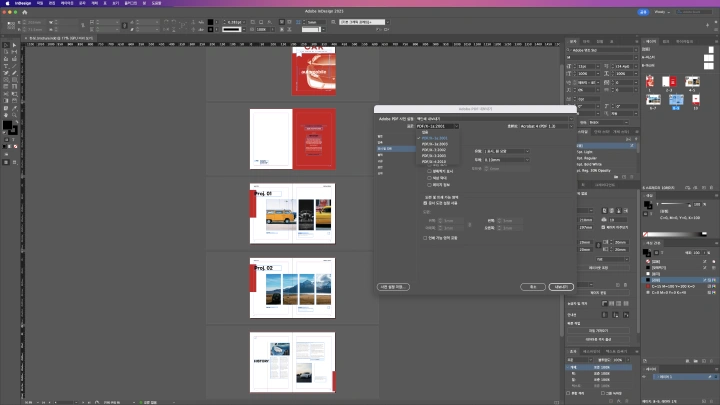The image size is (720, 405).
Task: Click the Share button icon top right
Action: pos(643,12)
